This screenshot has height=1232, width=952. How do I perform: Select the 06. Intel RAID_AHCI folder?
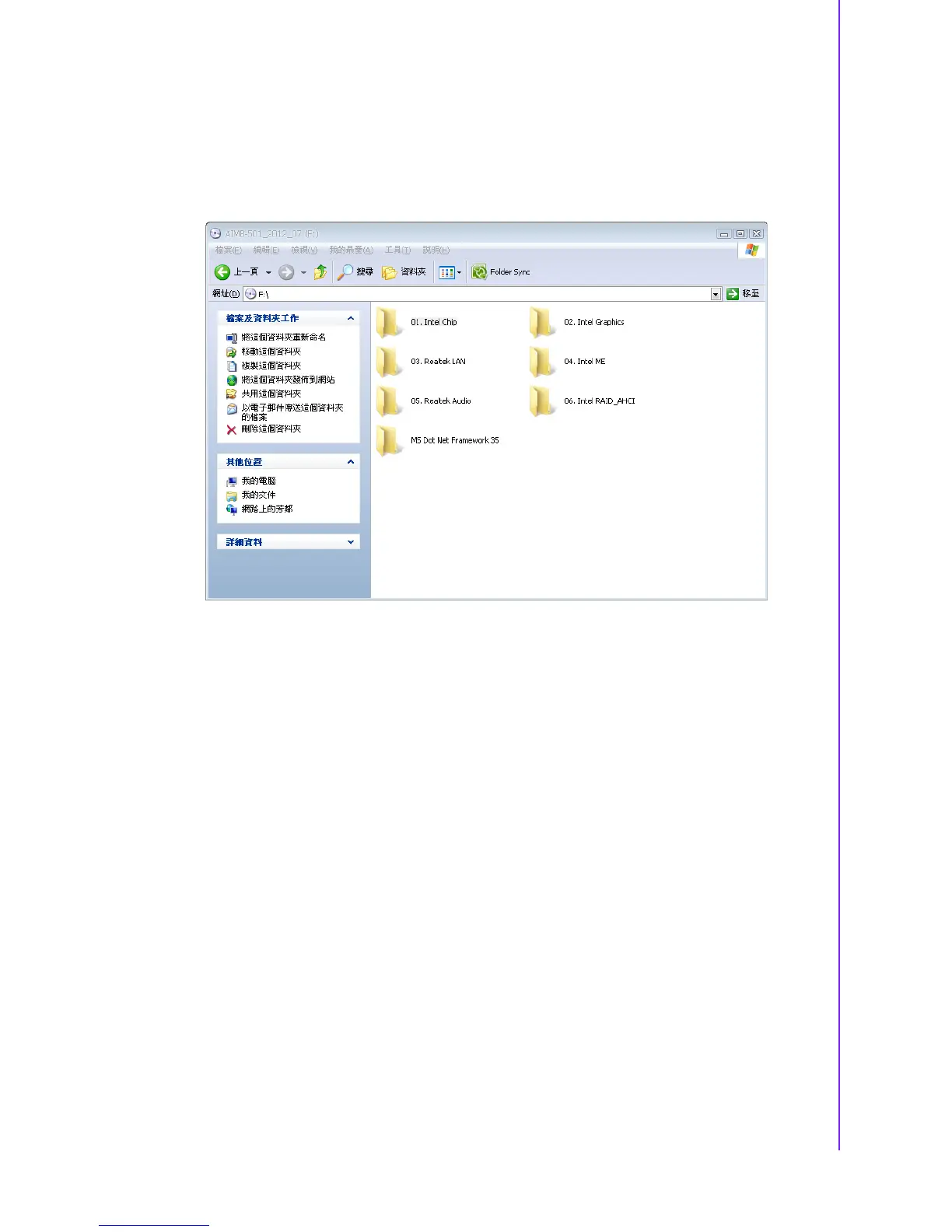click(583, 401)
